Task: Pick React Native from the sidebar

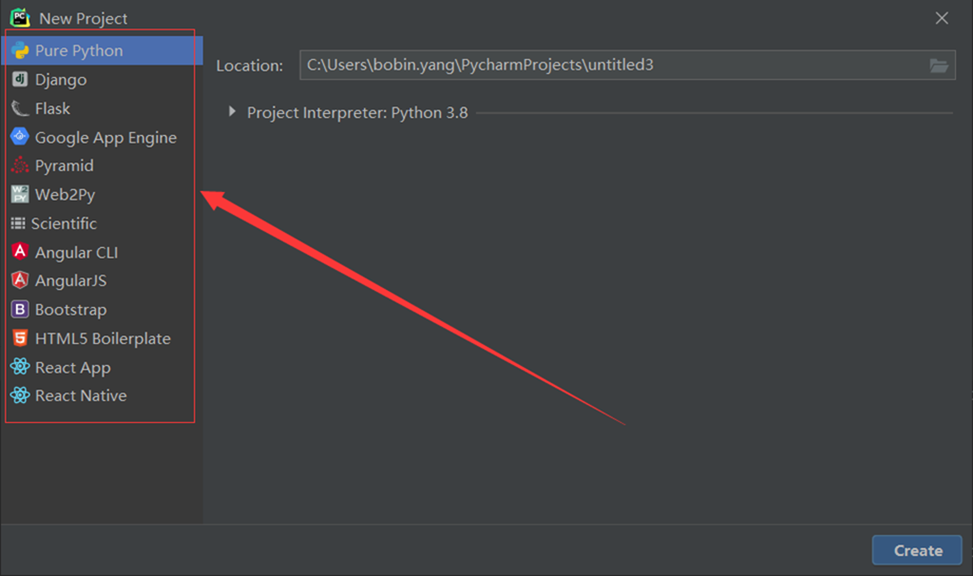Action: click(80, 395)
